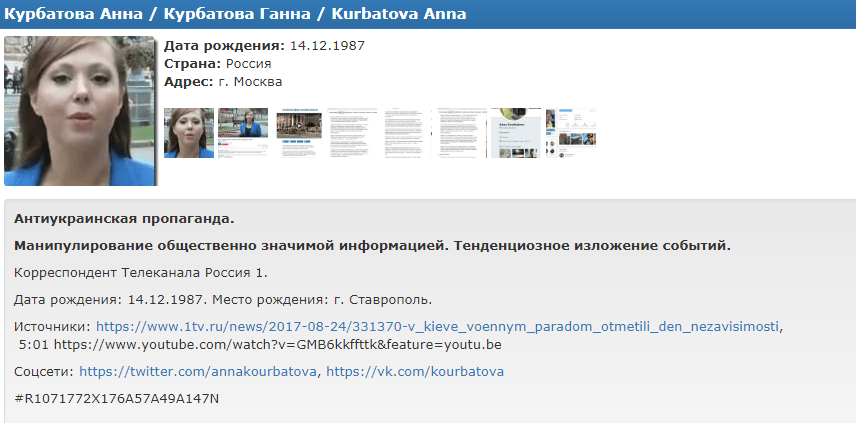Open the 1tv.ru news source link
Screen dimensions: 856x423
click(x=437, y=326)
